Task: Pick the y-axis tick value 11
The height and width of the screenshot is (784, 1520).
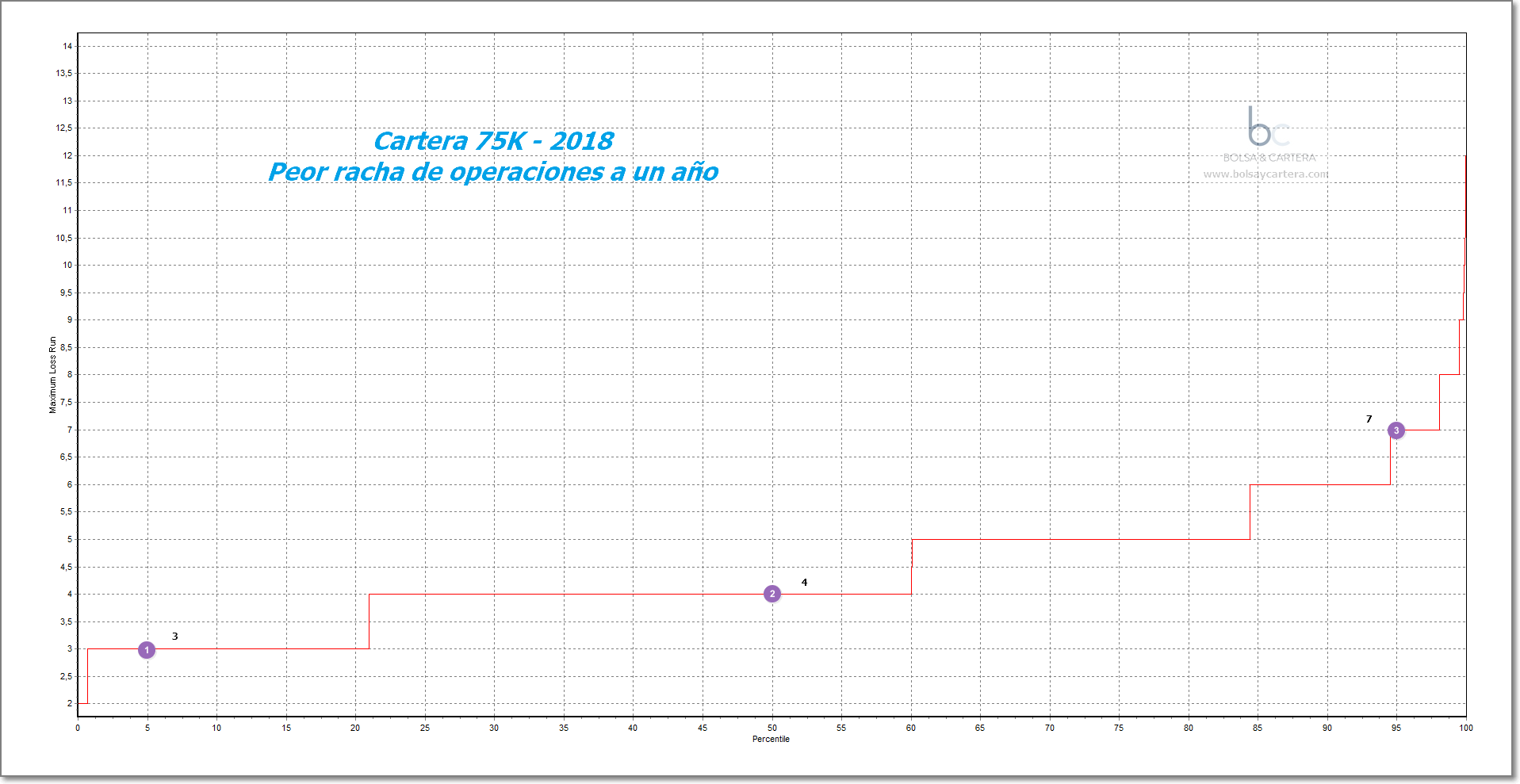Action: [x=67, y=210]
